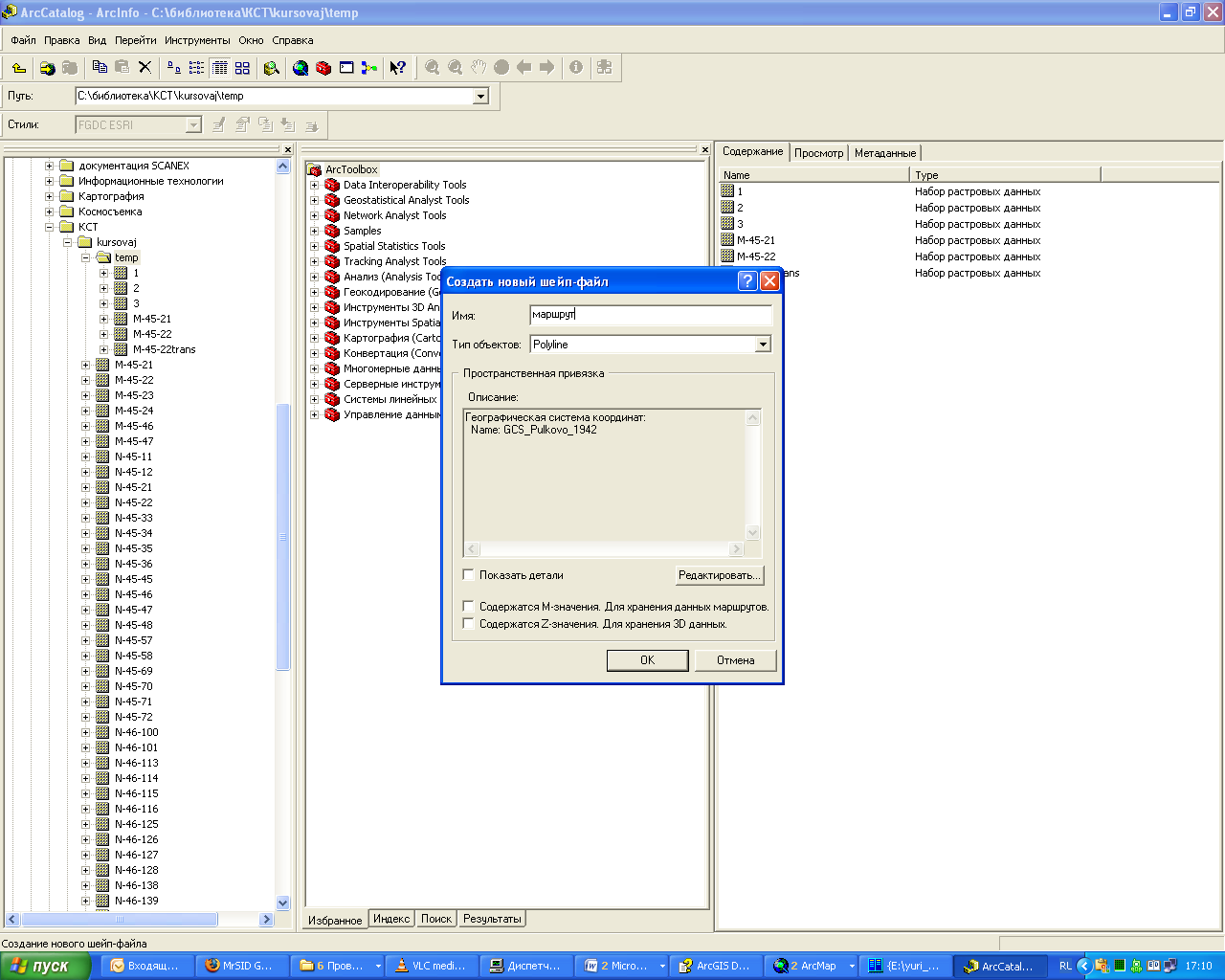Switch to the Просмотр tab
The height and width of the screenshot is (980, 1225).
(x=819, y=153)
